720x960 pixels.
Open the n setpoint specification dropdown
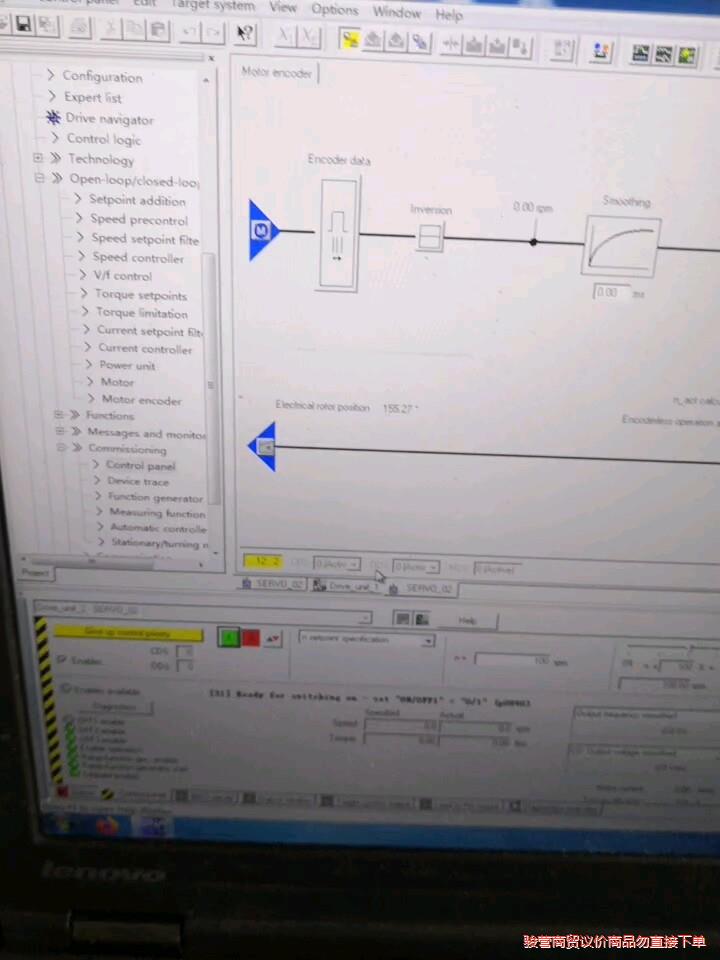367,640
